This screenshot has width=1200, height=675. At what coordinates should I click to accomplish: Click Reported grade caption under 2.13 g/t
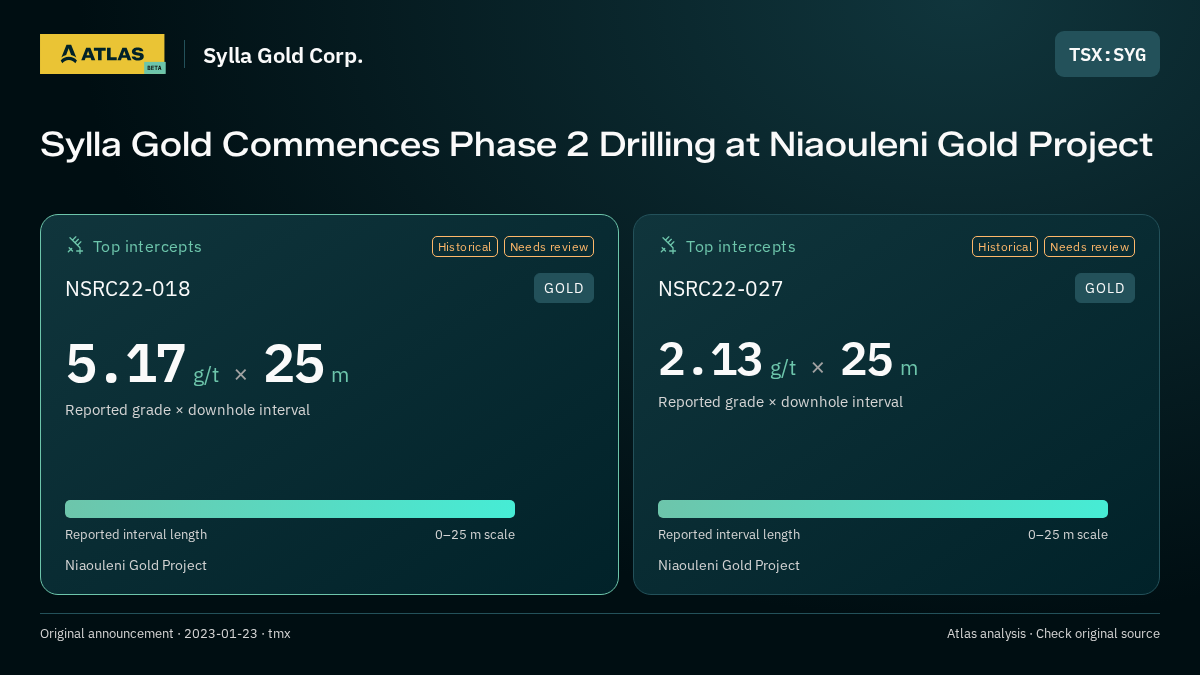780,402
